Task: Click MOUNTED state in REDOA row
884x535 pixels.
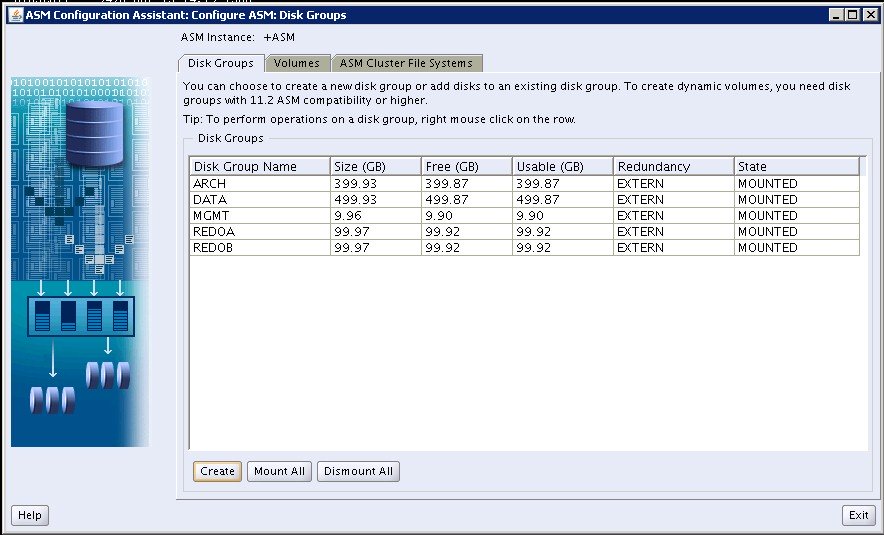Action: coord(768,232)
